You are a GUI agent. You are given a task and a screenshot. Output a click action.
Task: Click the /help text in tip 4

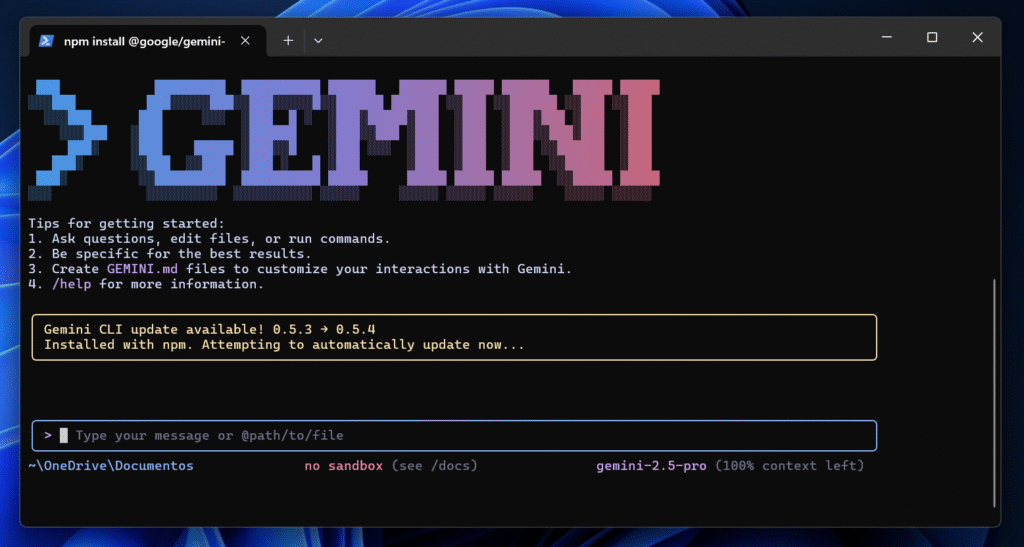(72, 285)
